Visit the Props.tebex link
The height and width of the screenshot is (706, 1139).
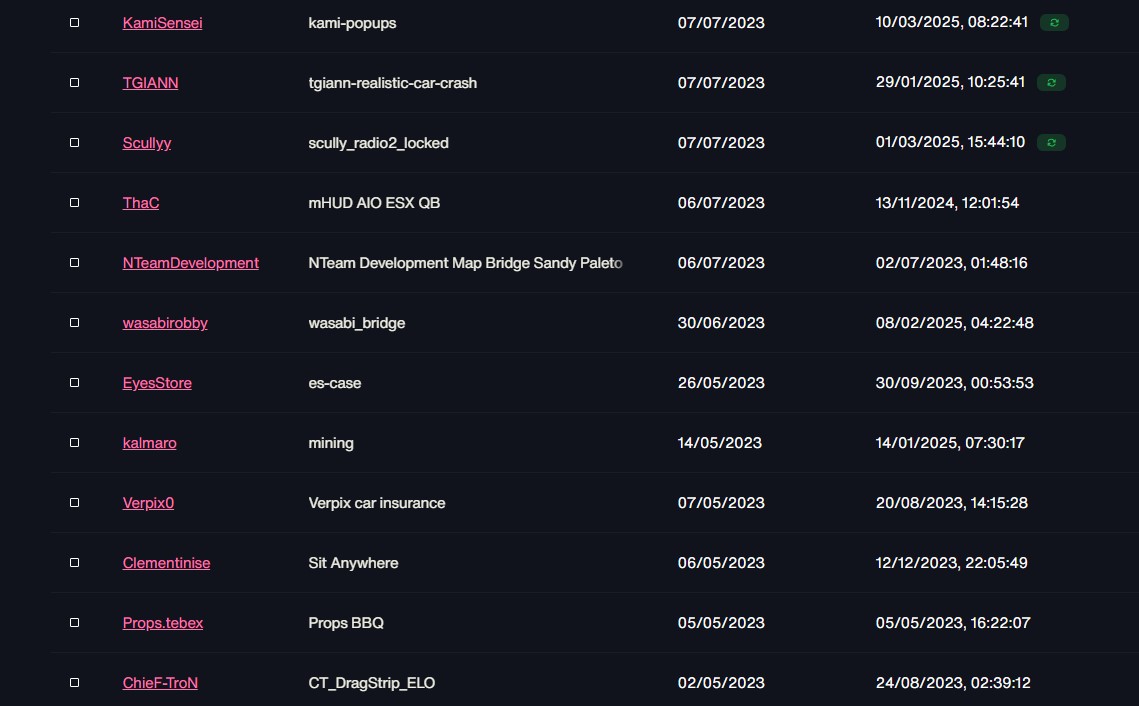point(163,623)
